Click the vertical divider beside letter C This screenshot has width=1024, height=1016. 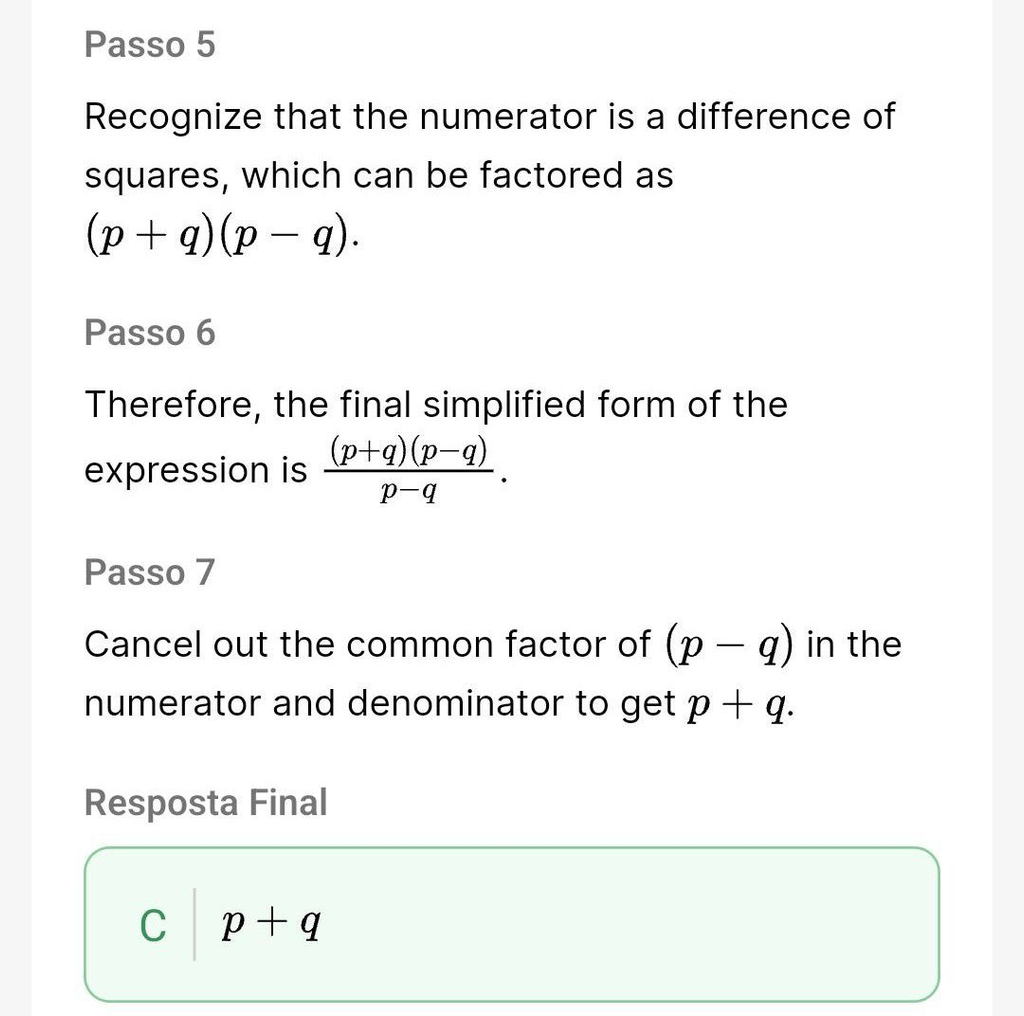point(195,925)
